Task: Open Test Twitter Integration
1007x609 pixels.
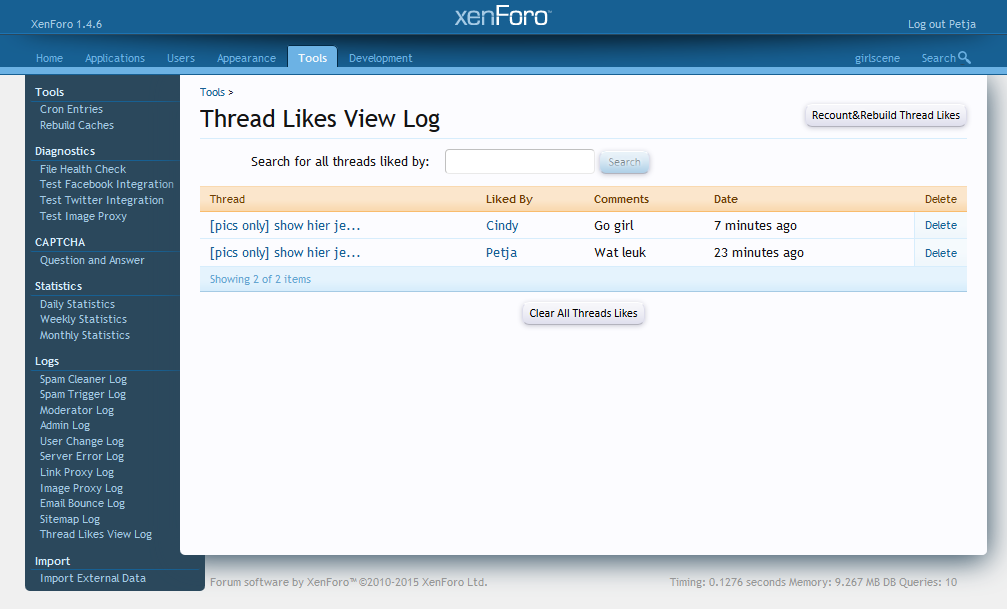Action: [x=101, y=200]
